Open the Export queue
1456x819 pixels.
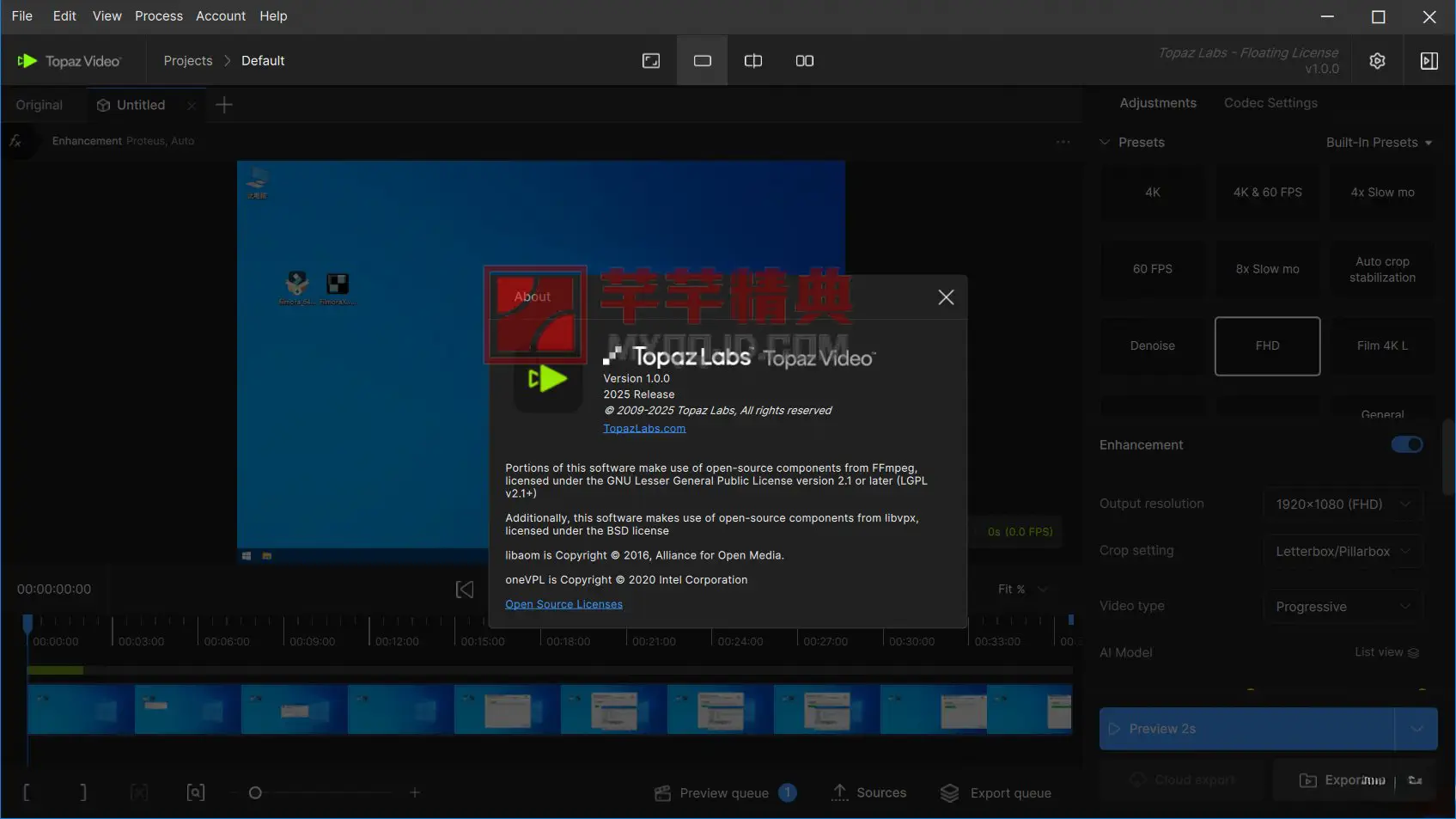click(996, 793)
